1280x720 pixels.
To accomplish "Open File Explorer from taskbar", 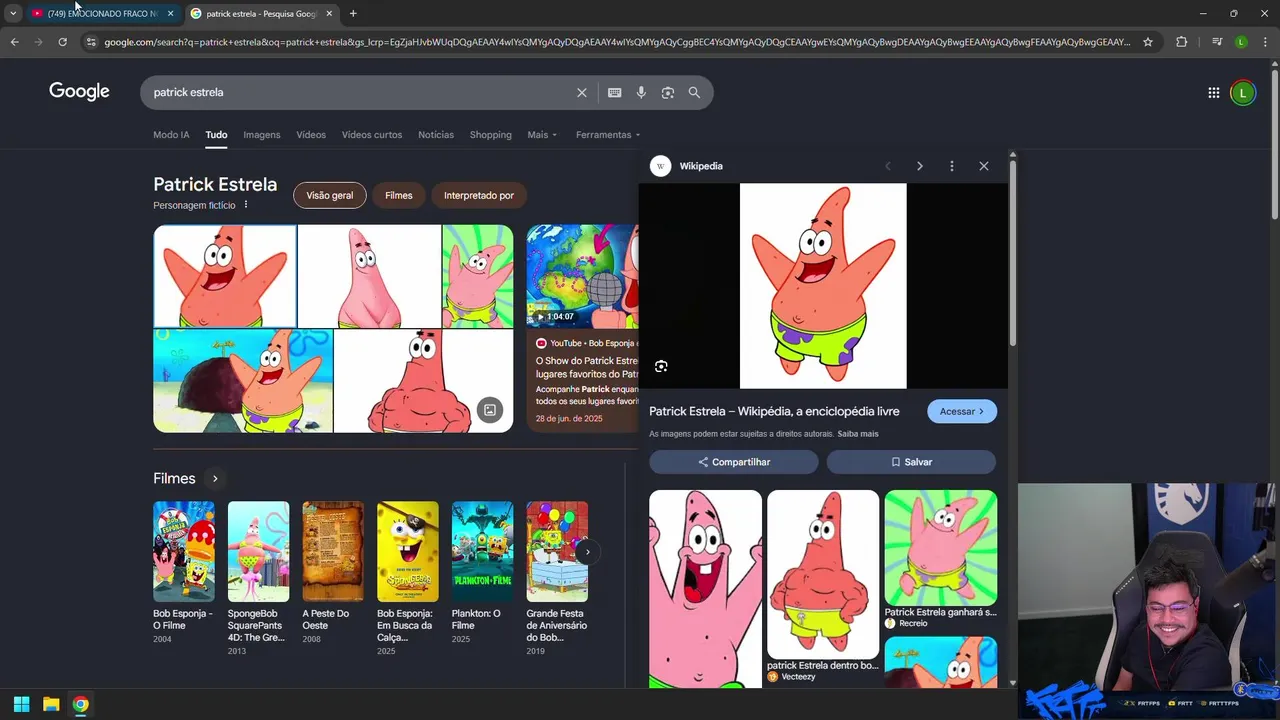I will click(51, 704).
